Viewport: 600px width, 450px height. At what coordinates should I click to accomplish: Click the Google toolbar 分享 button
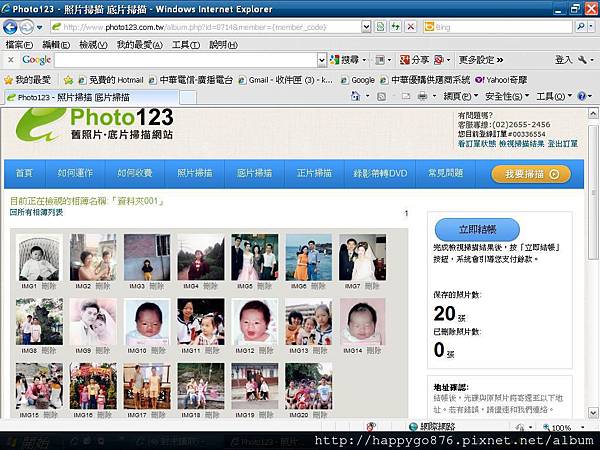pyautogui.click(x=414, y=60)
